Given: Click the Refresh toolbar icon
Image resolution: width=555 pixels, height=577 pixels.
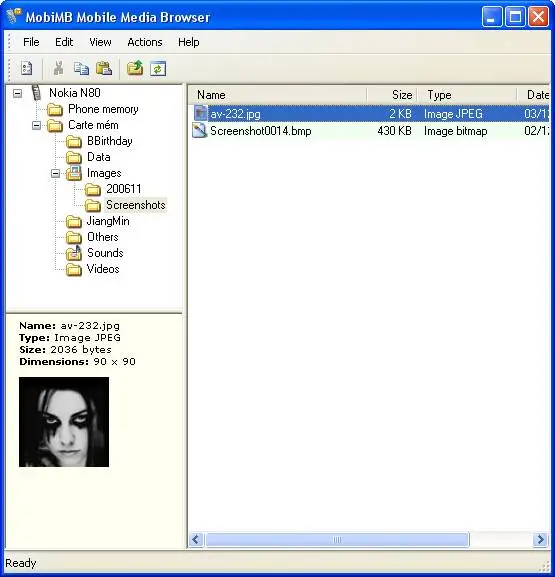Looking at the screenshot, I should (x=158, y=68).
